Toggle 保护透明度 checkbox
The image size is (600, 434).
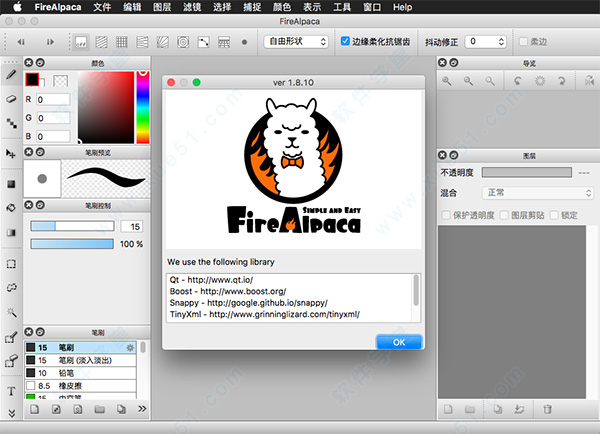tap(446, 215)
